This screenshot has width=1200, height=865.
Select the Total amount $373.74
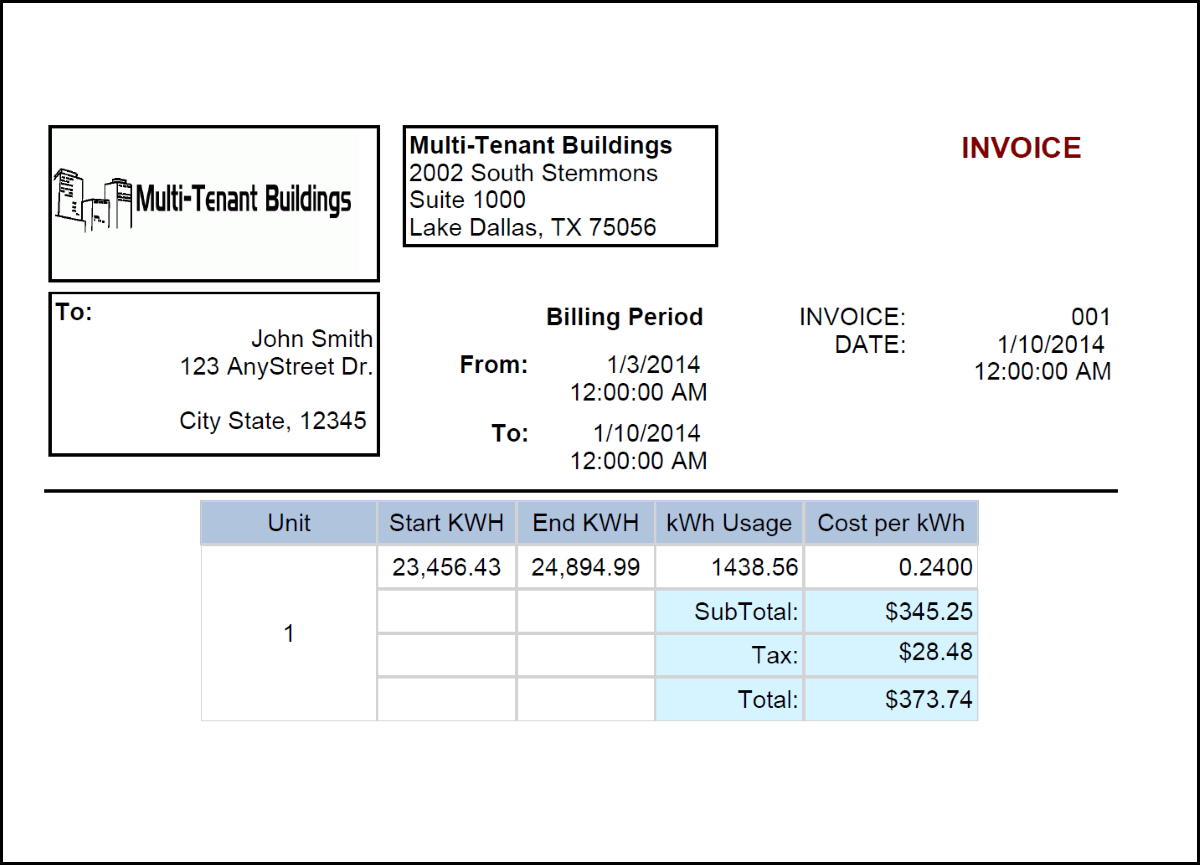(x=928, y=699)
